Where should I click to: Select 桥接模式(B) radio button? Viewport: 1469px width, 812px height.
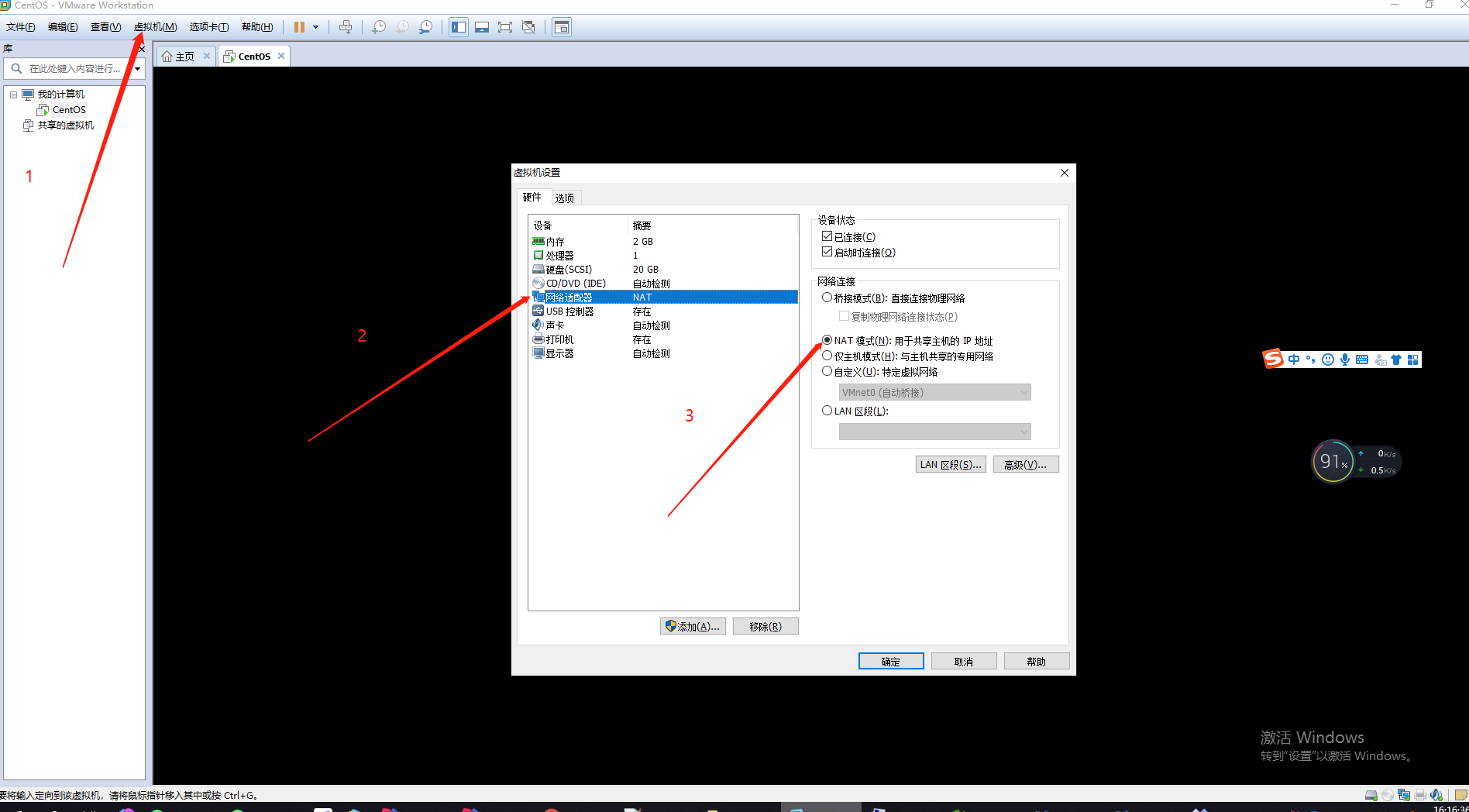click(827, 298)
